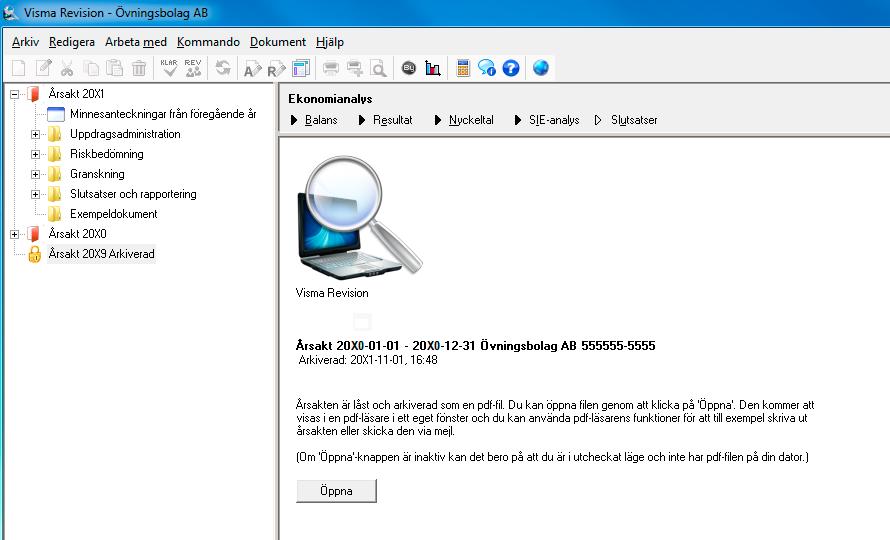Click the Minnesanteckningar document icon
This screenshot has height=540, width=890.
point(56,114)
